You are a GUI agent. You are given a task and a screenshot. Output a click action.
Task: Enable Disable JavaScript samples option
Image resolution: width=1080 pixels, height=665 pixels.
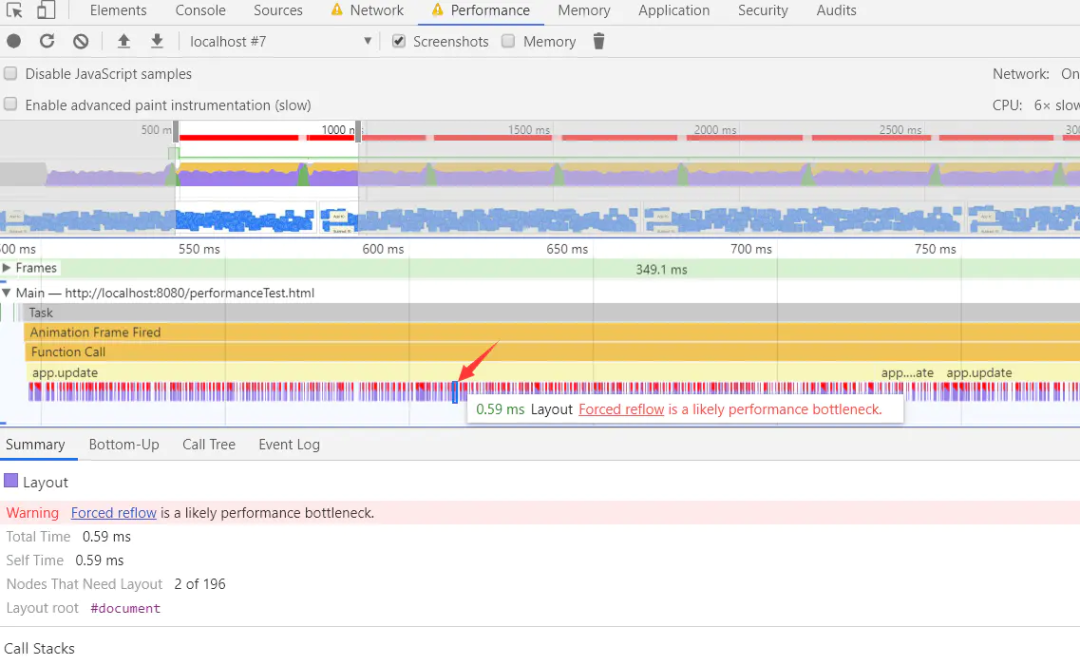(x=10, y=73)
